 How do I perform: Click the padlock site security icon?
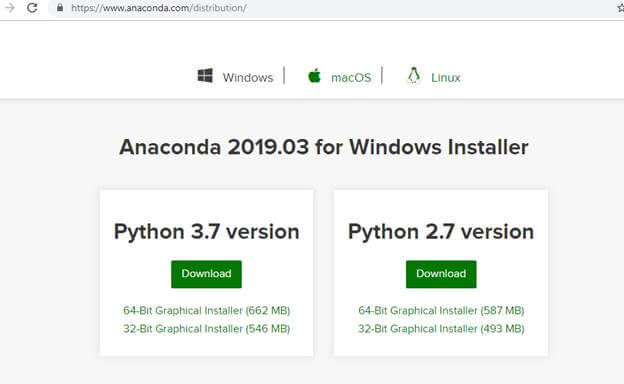(x=60, y=8)
